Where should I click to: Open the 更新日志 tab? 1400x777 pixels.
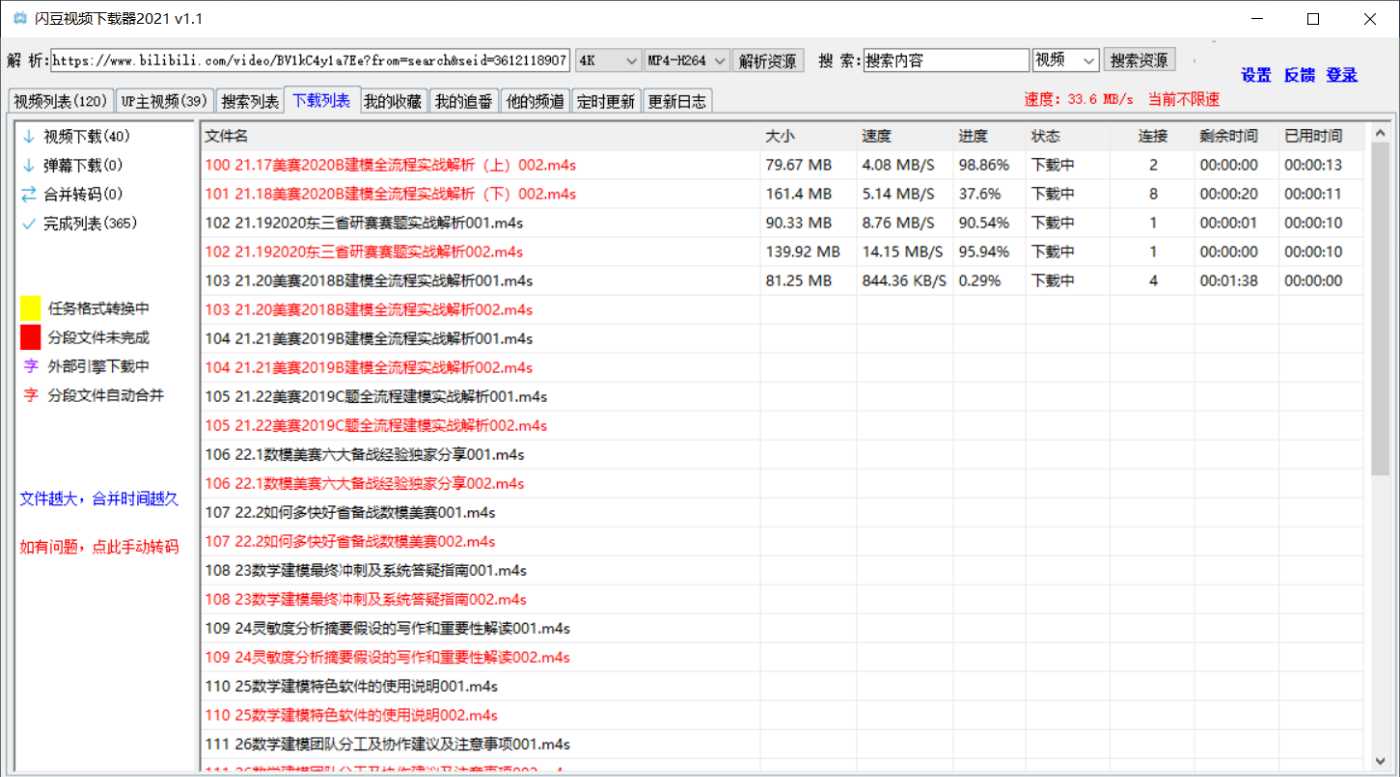676,100
